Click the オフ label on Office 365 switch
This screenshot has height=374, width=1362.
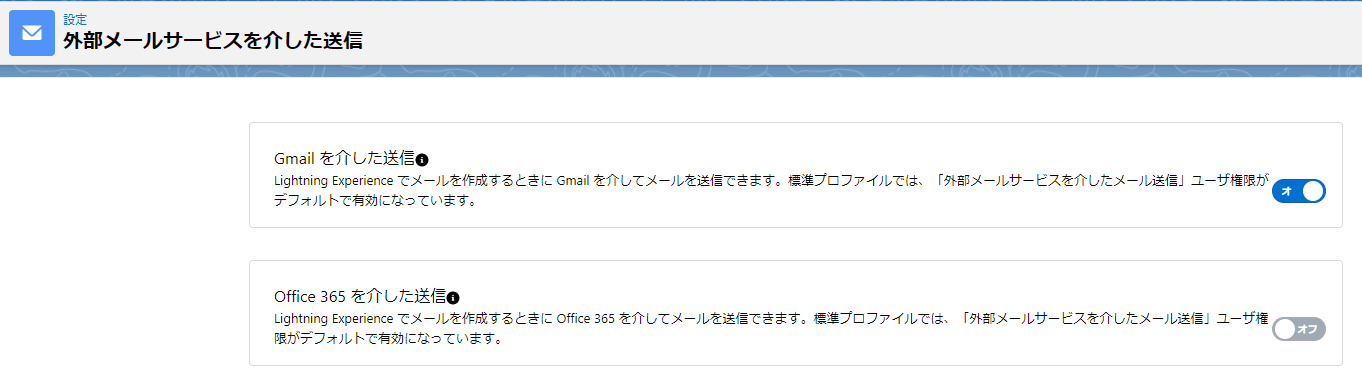pos(1306,329)
